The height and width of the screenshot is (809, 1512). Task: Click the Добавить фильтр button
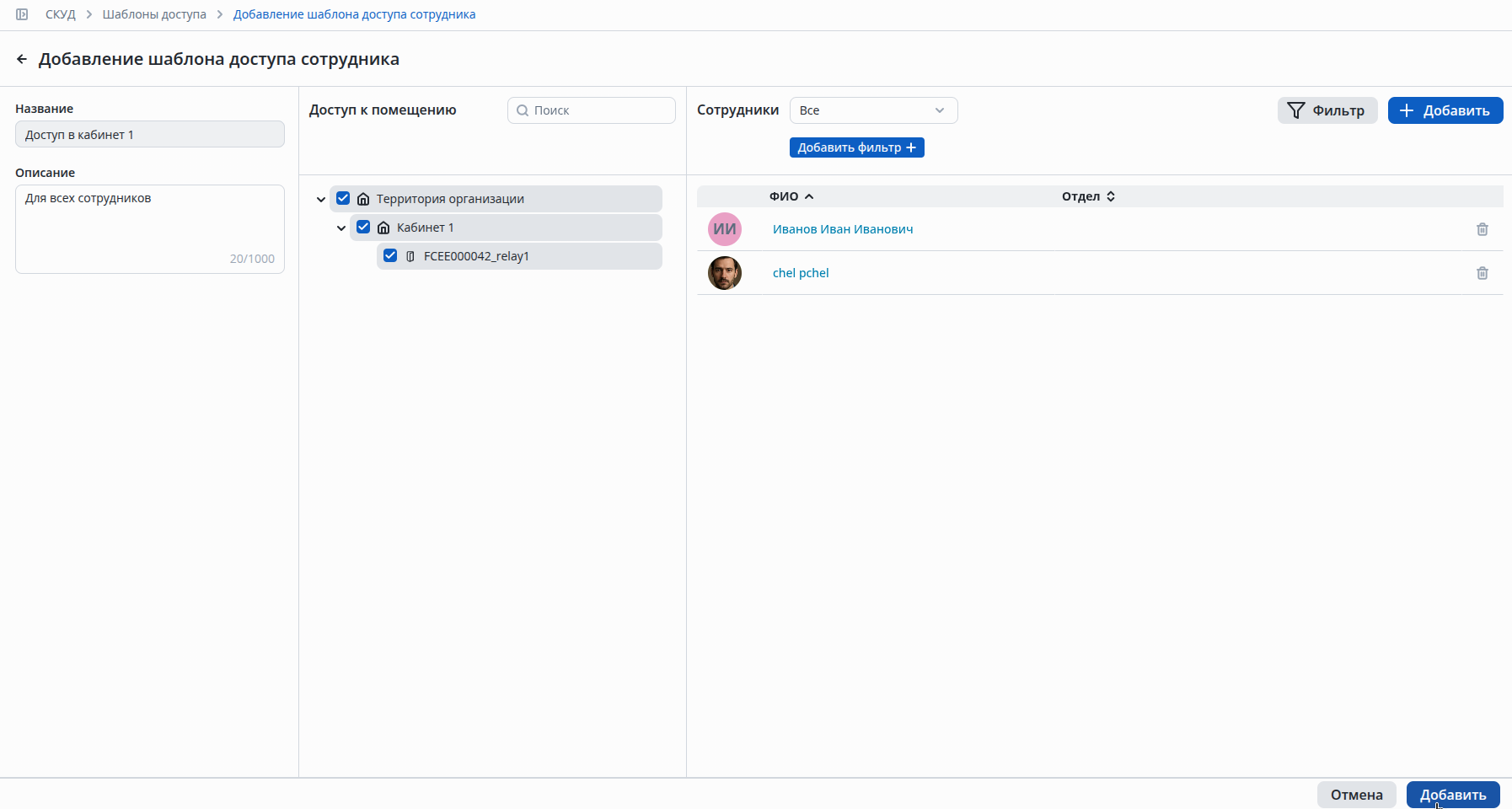click(857, 147)
